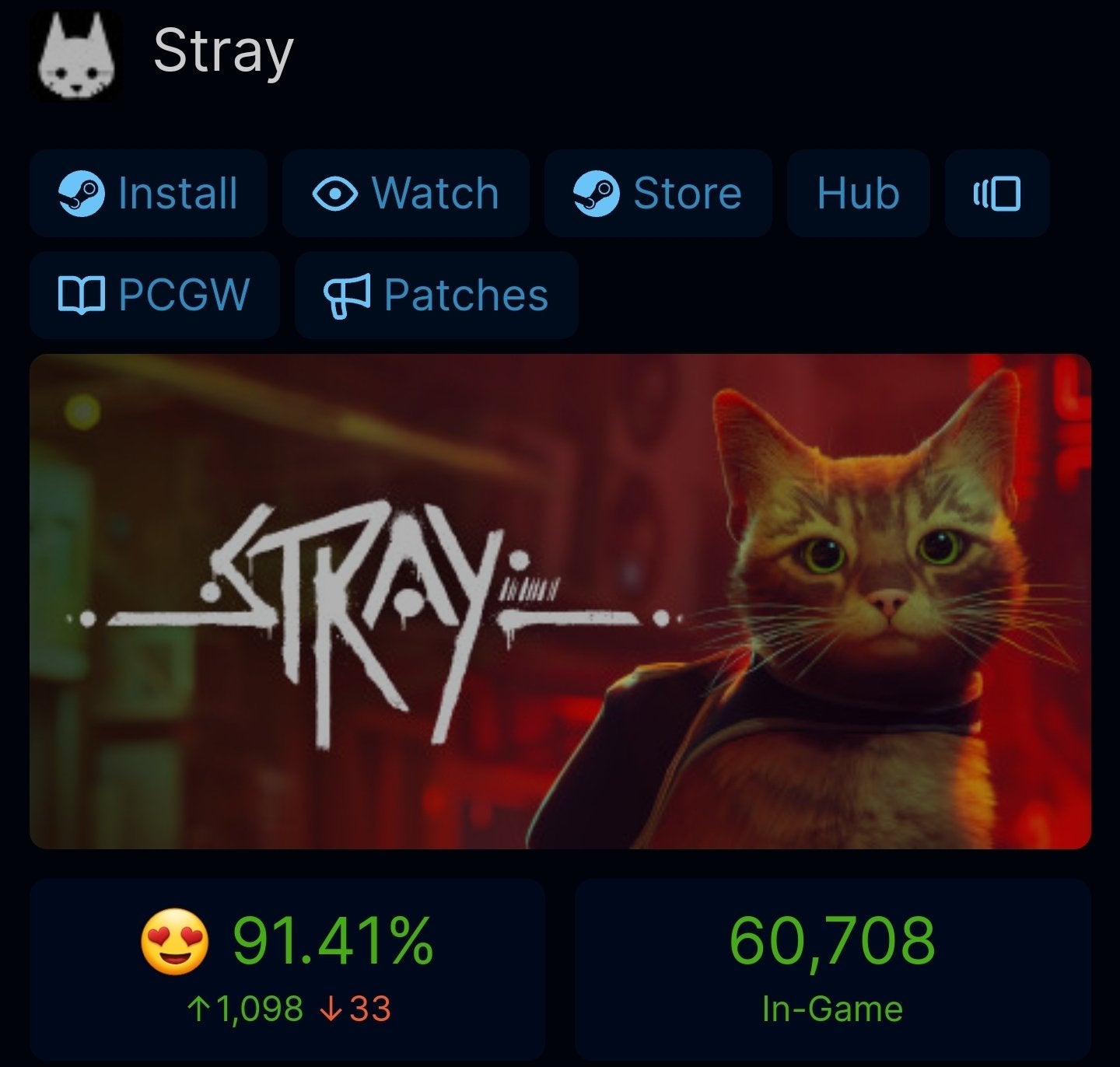Screen dimensions: 1120x1067
Task: Click the megaphone icon in Patches button
Action: [347, 296]
